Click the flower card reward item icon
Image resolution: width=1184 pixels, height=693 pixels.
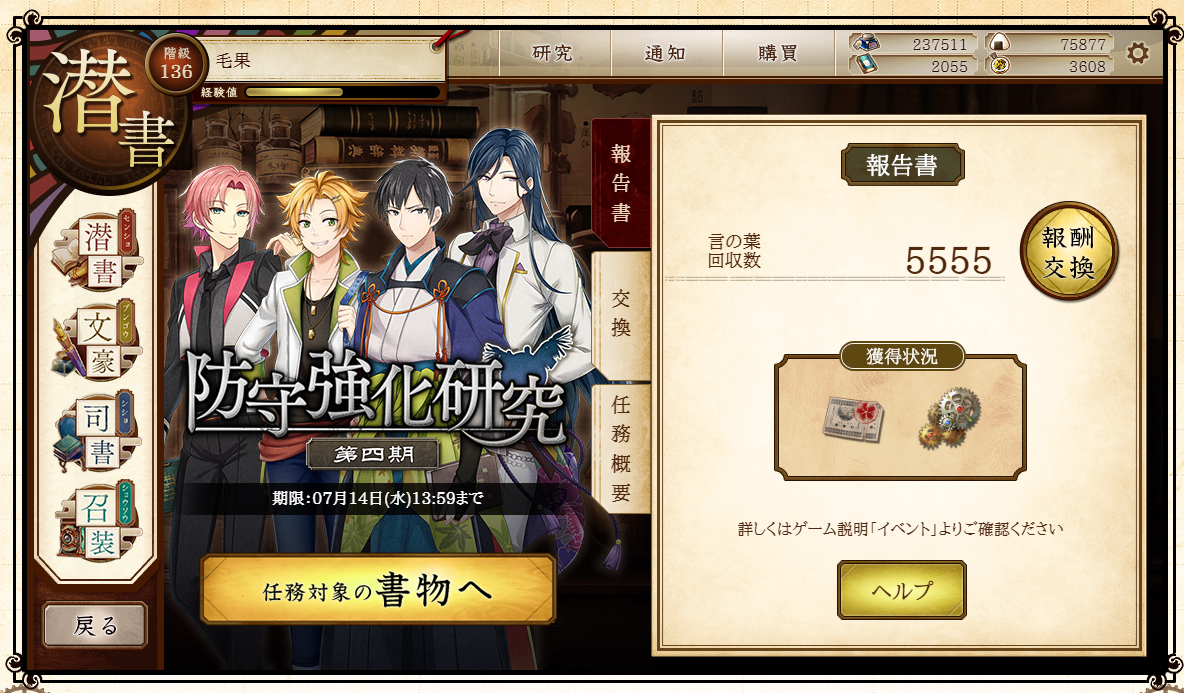tap(853, 417)
